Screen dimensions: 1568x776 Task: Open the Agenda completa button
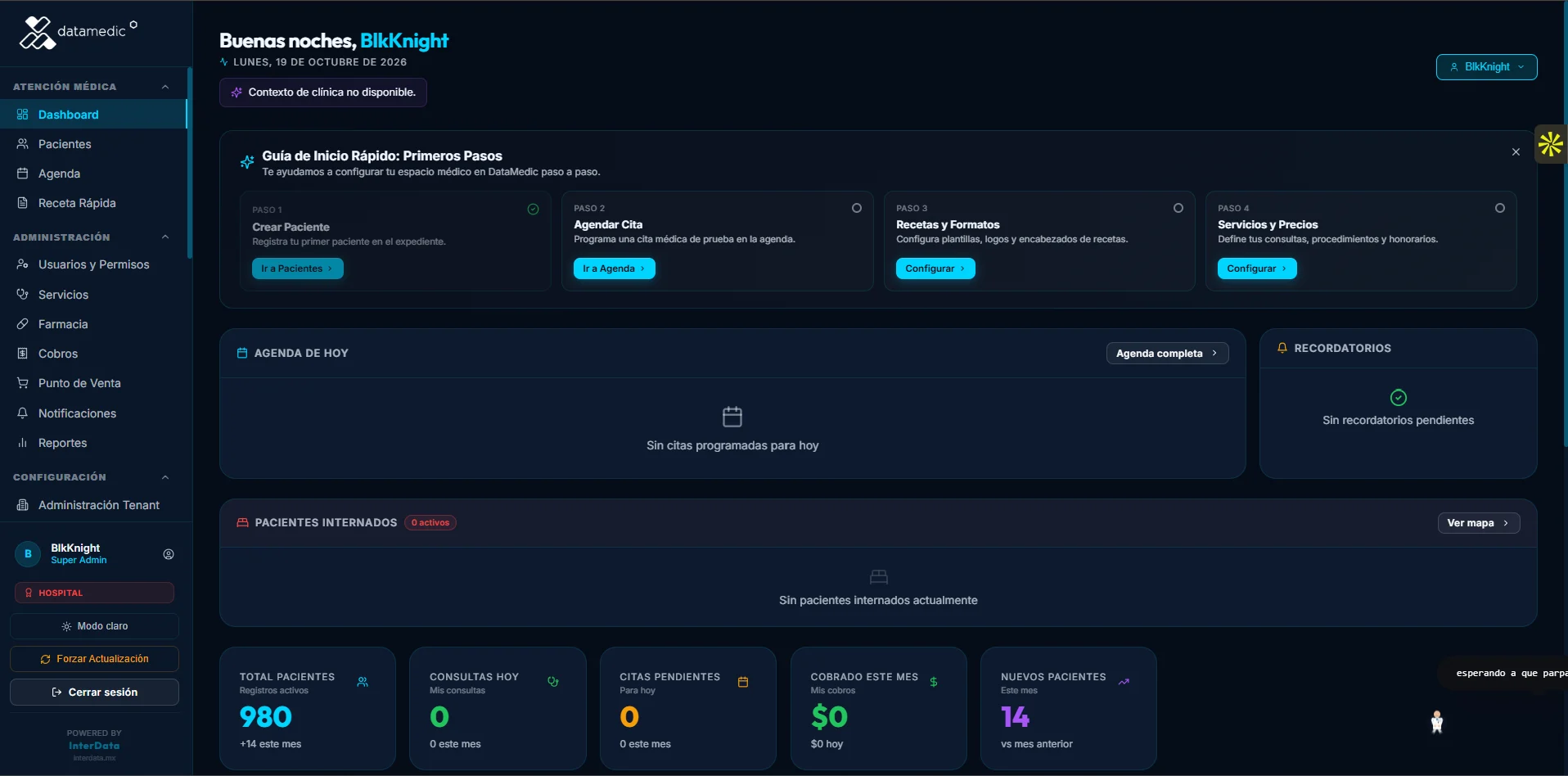1167,354
